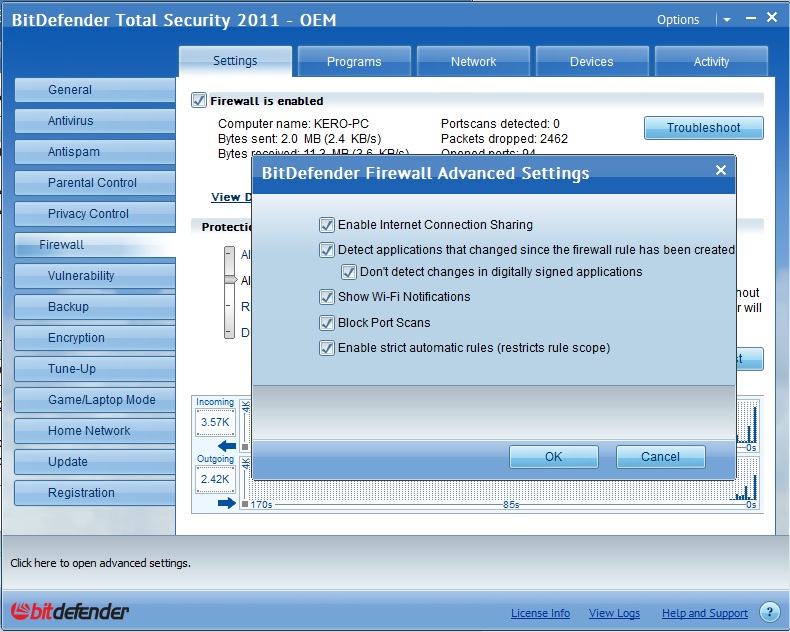
Task: Open the Update section
Action: (x=95, y=462)
